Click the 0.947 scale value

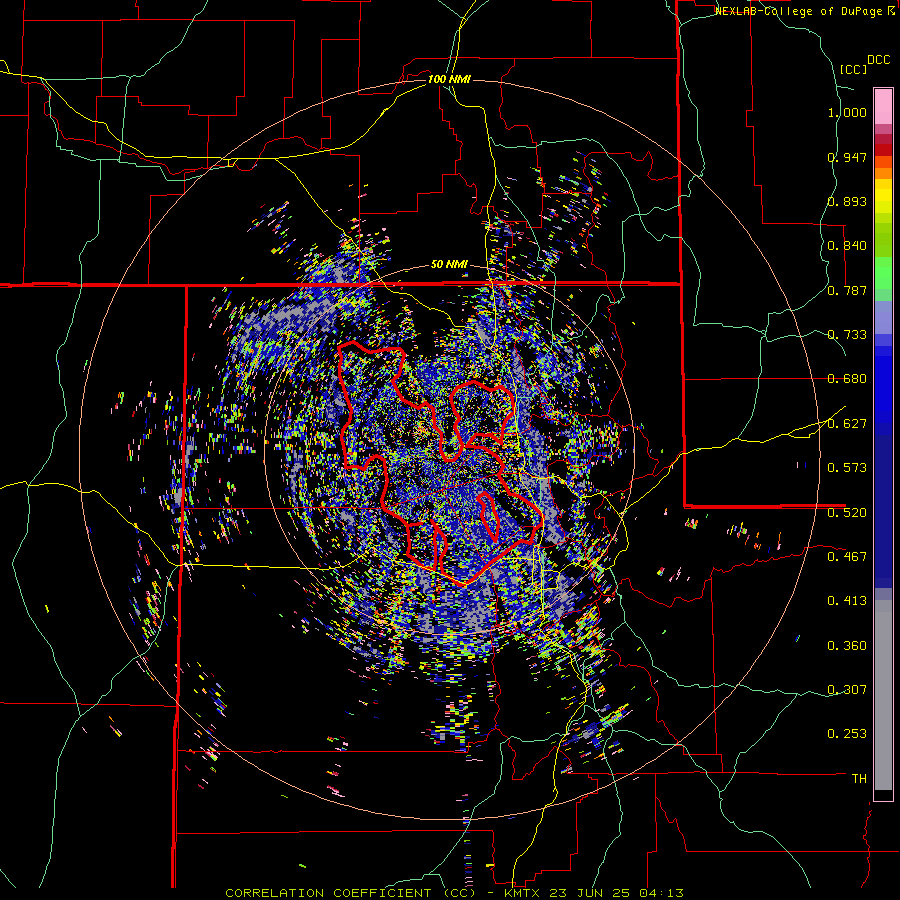click(x=847, y=157)
